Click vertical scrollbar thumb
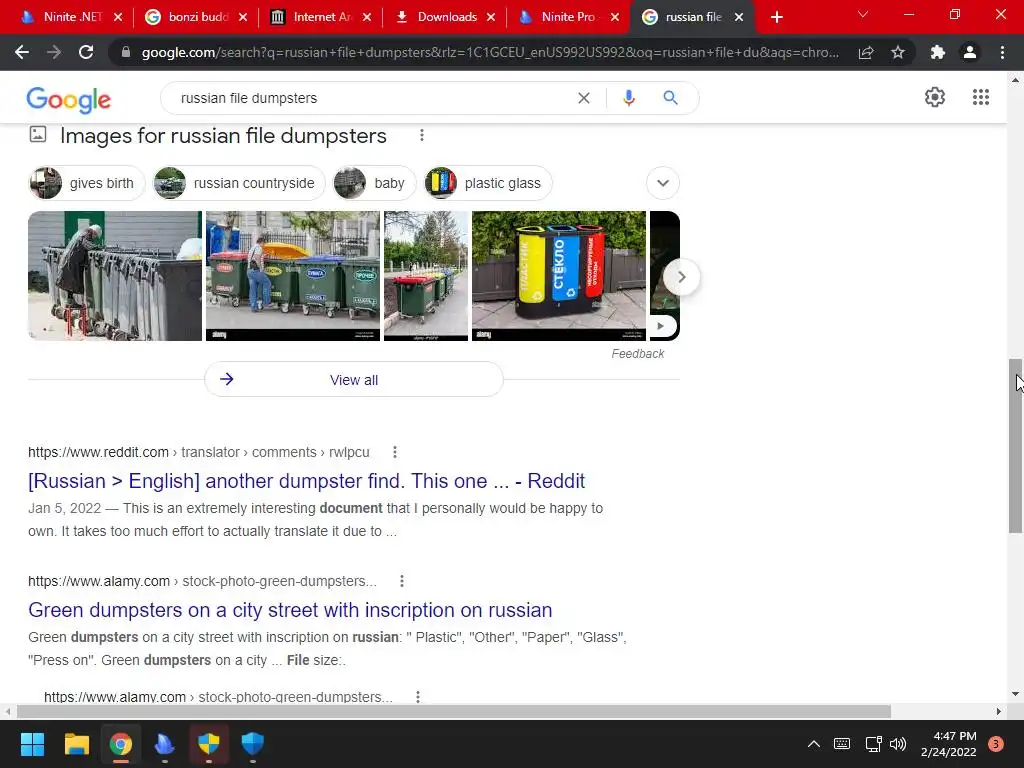This screenshot has height=768, width=1024. tap(1016, 445)
